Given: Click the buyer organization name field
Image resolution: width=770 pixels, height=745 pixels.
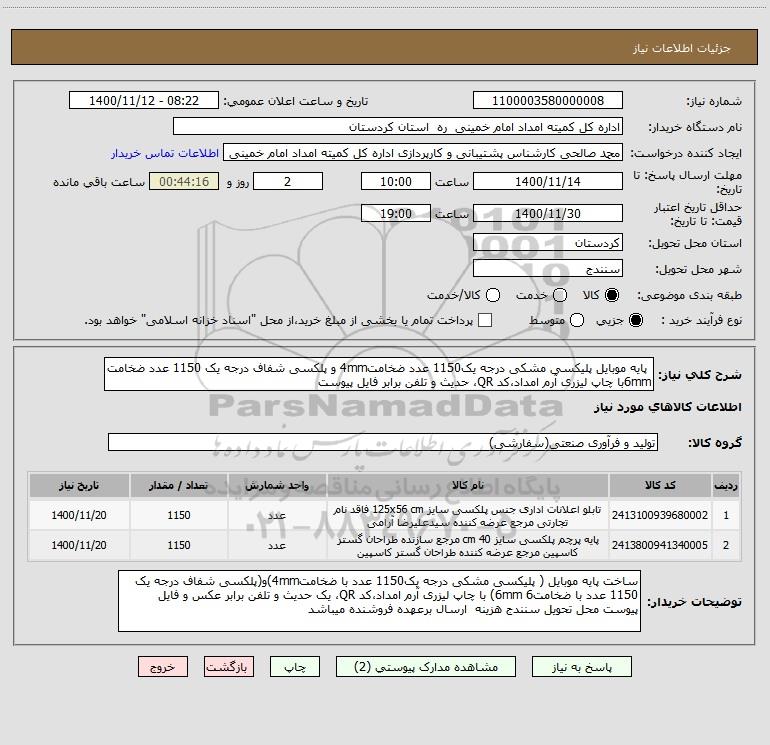Looking at the screenshot, I should (x=398, y=127).
